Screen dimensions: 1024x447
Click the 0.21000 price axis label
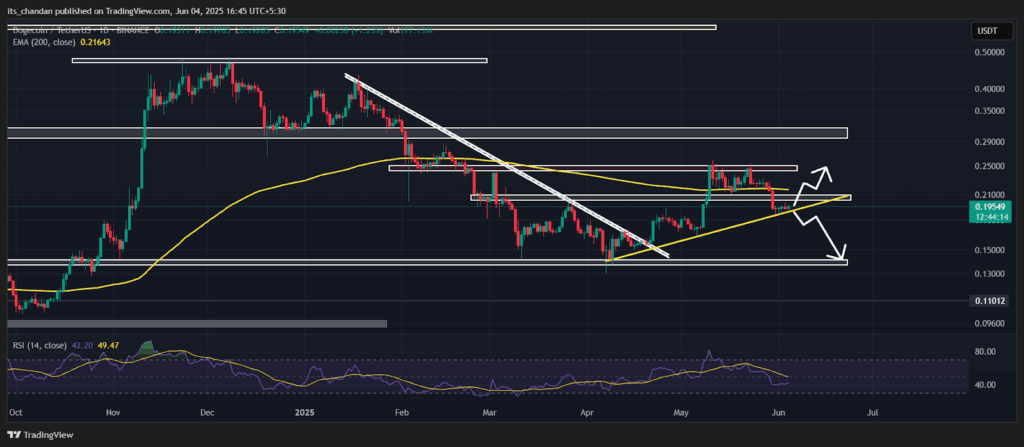(x=989, y=195)
